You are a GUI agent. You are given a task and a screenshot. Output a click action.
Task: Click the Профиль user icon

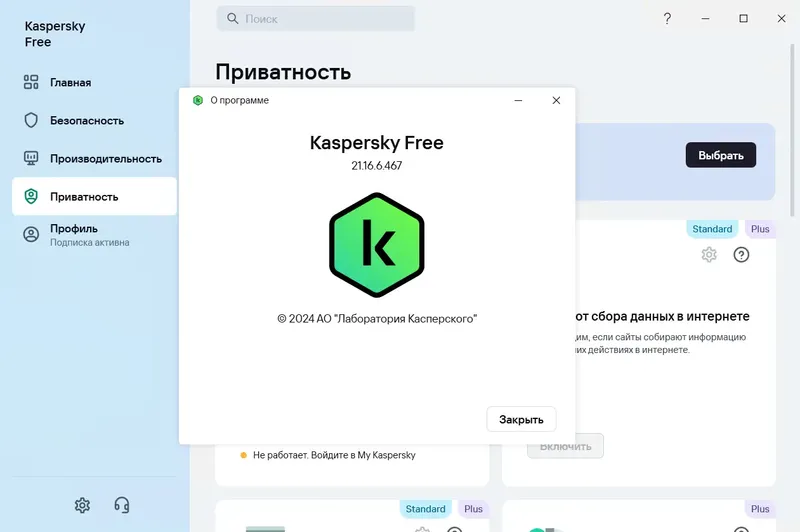click(31, 235)
